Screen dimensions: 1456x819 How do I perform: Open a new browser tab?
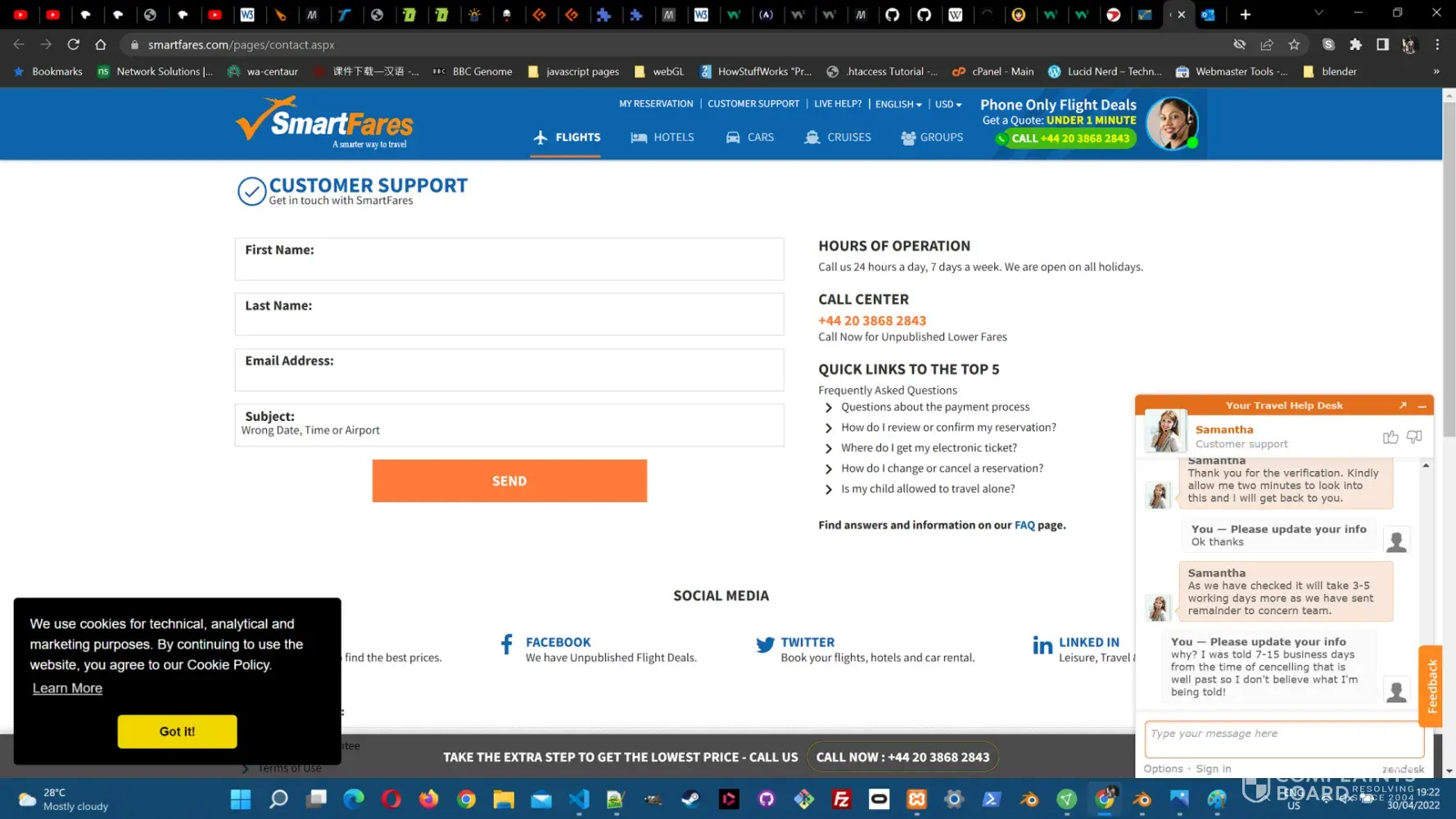click(1246, 14)
